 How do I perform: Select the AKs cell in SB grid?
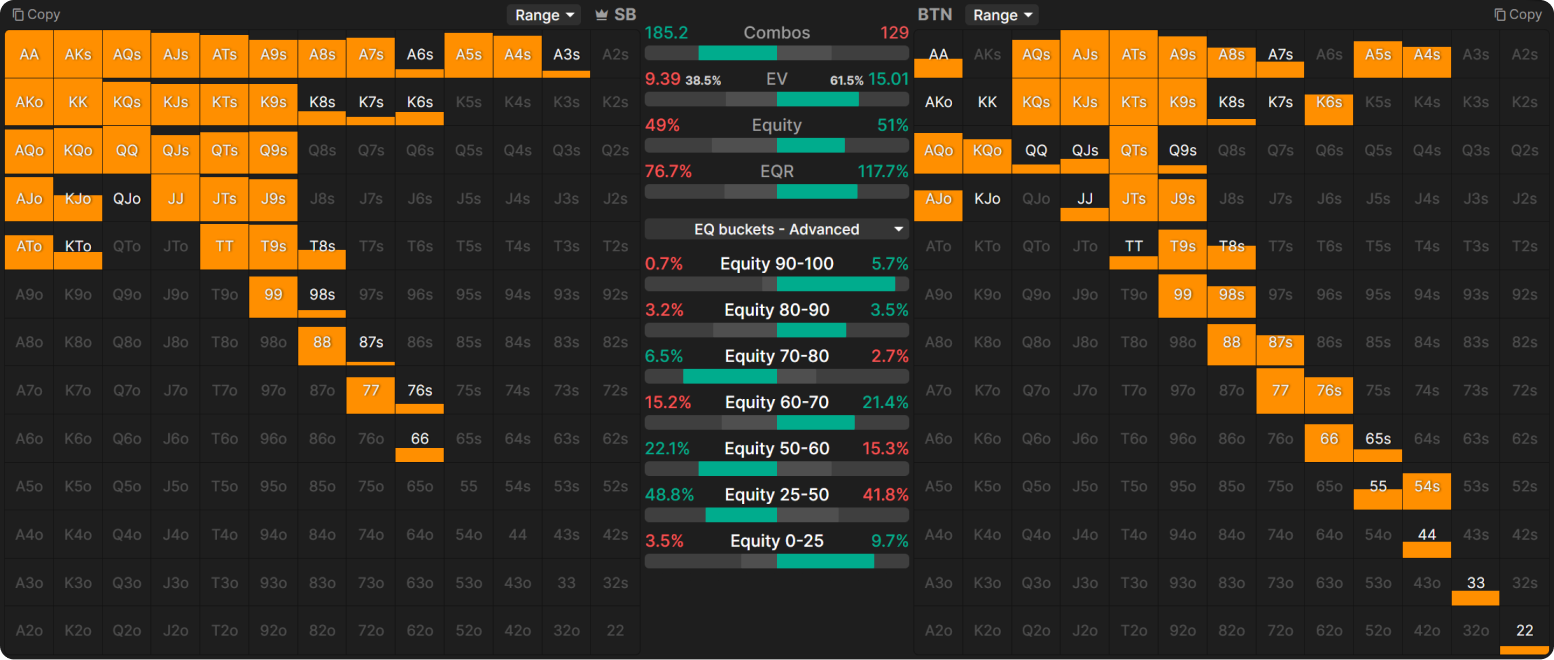click(78, 55)
